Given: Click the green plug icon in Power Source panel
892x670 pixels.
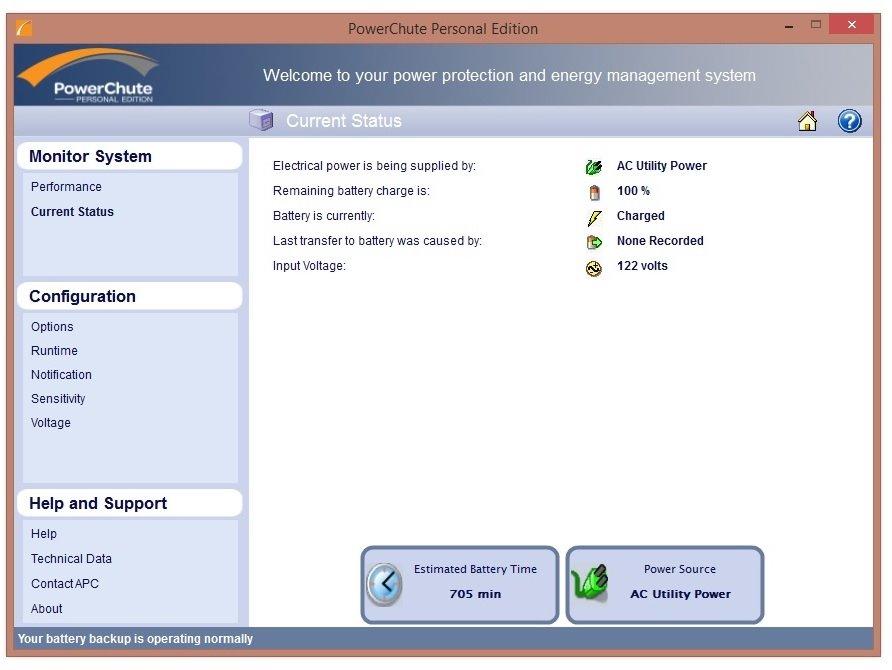Looking at the screenshot, I should click(590, 583).
